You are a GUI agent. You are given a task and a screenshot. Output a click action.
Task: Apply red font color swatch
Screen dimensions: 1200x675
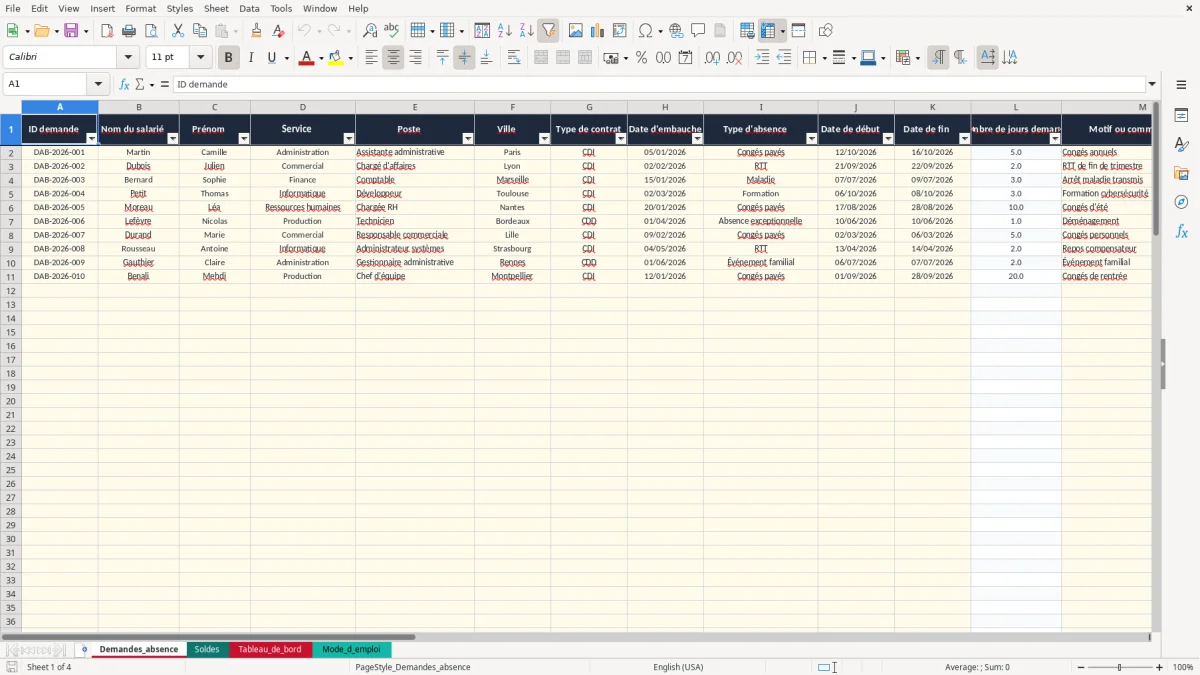pyautogui.click(x=306, y=58)
